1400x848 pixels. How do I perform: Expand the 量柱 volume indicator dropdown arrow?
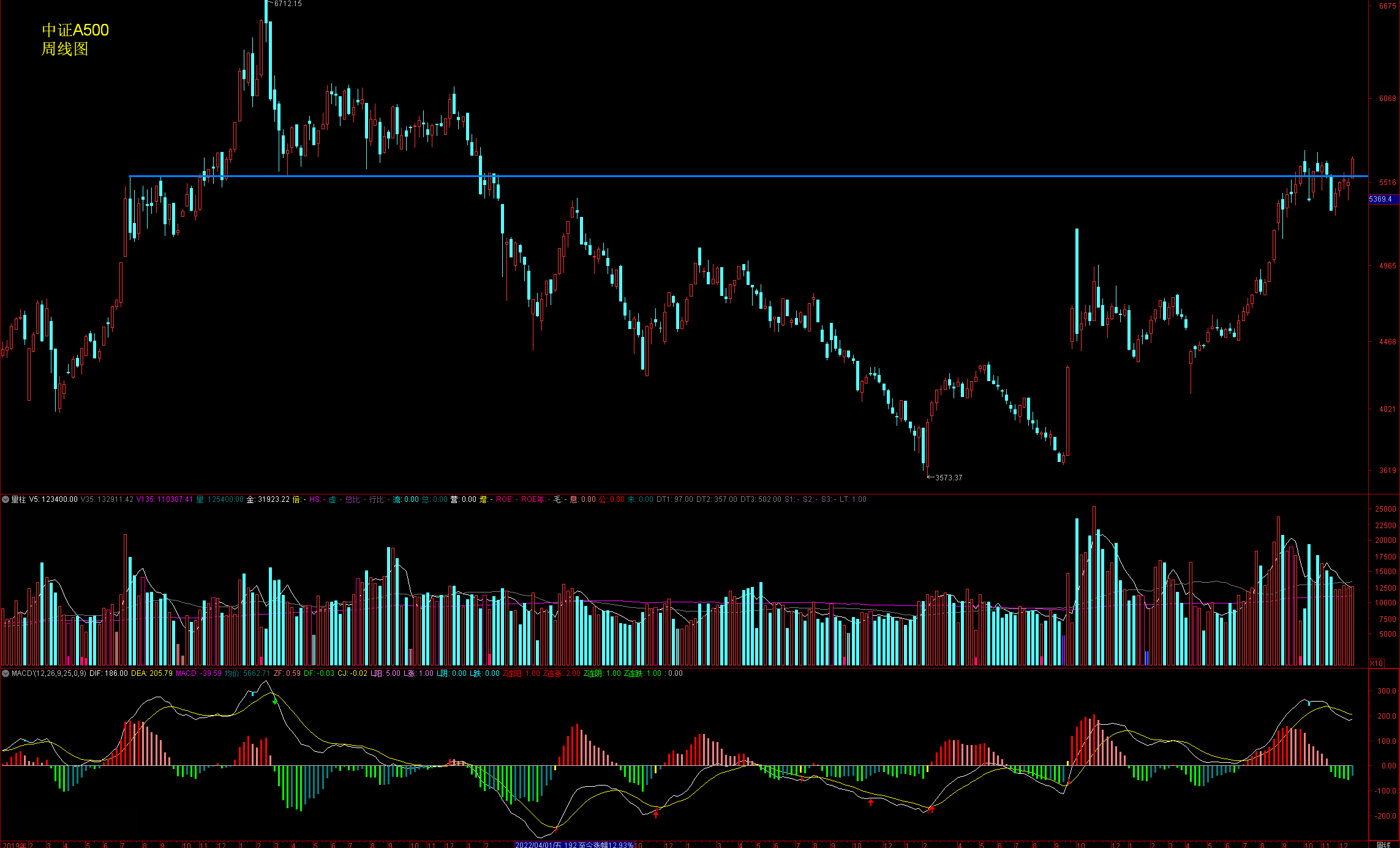coord(6,499)
